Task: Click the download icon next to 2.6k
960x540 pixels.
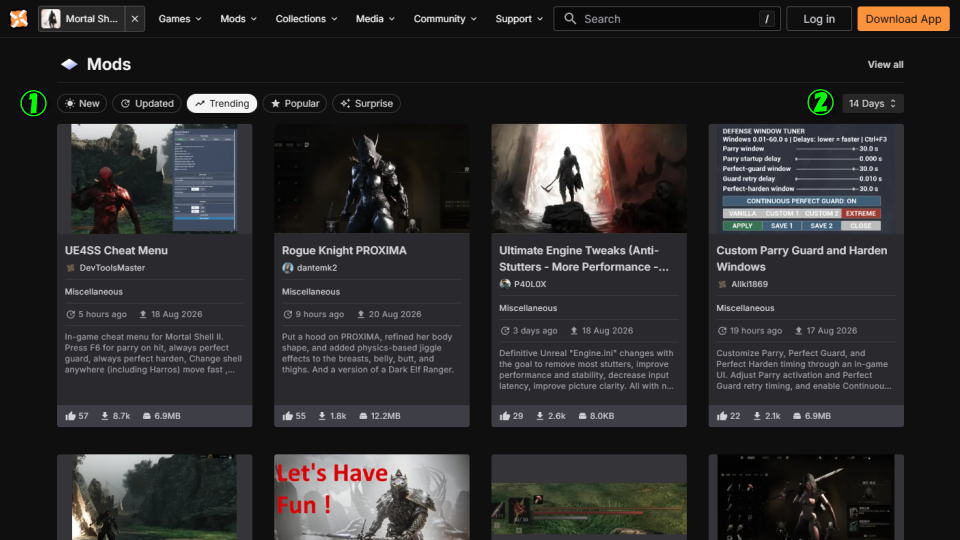Action: point(539,416)
